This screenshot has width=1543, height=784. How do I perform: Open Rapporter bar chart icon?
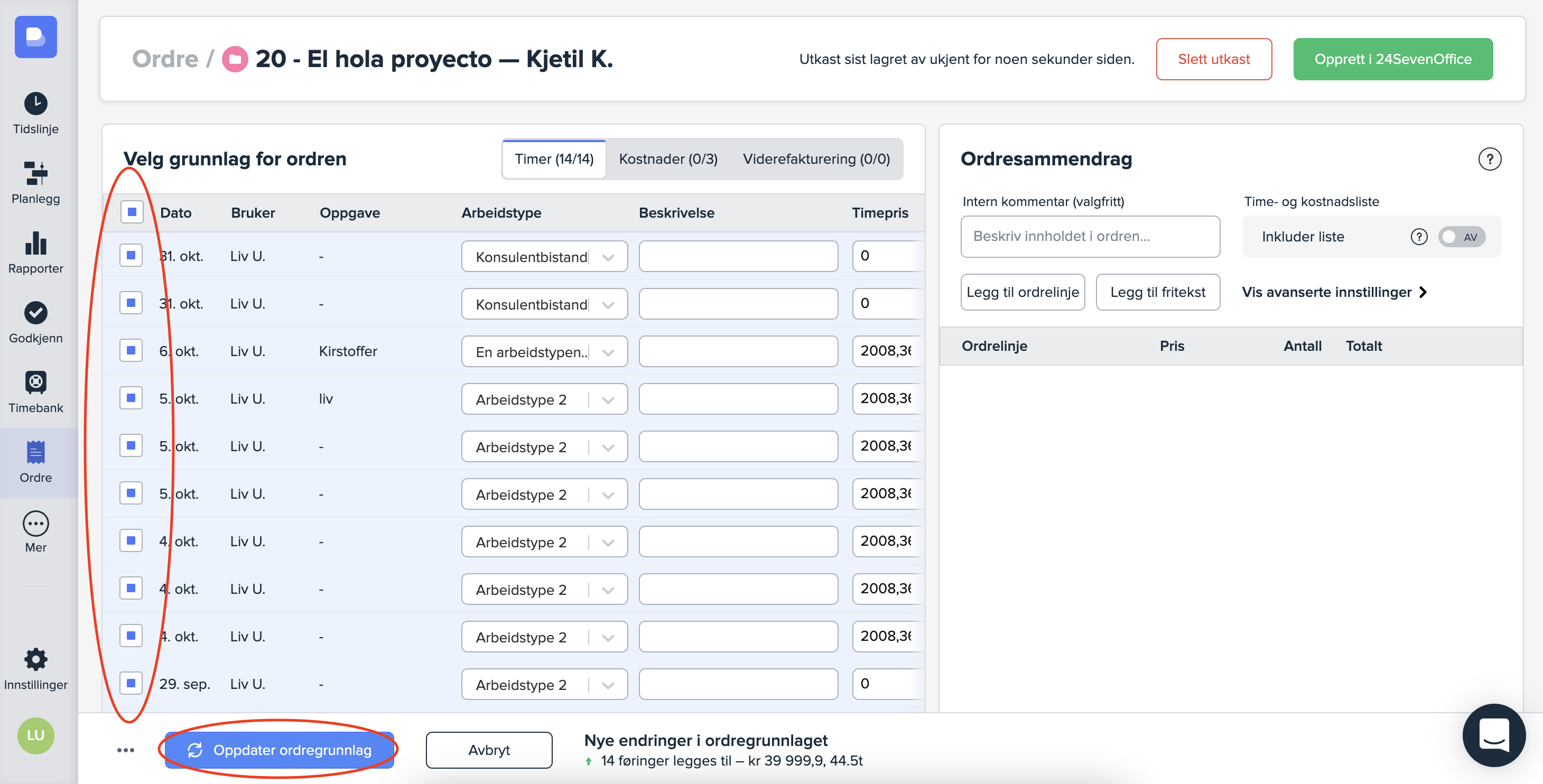[x=35, y=243]
